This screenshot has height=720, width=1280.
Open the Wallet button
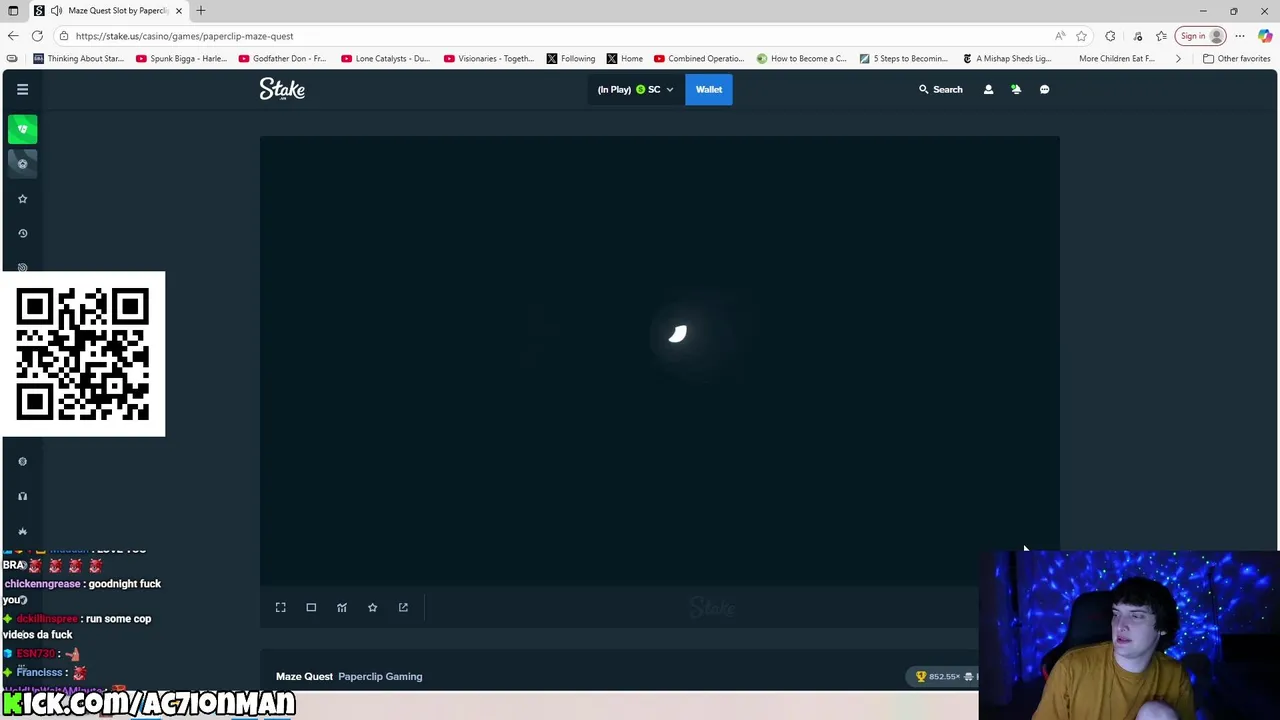[709, 89]
